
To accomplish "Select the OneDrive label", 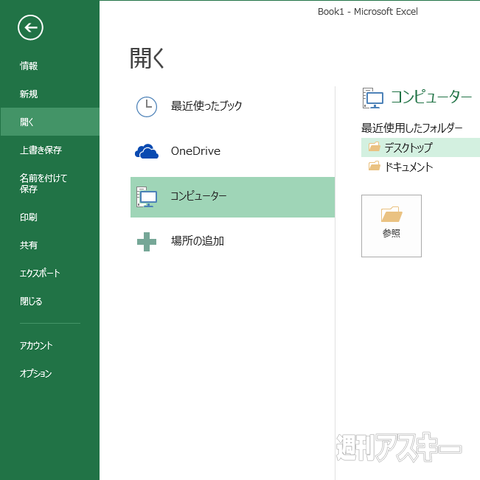I will coord(196,151).
